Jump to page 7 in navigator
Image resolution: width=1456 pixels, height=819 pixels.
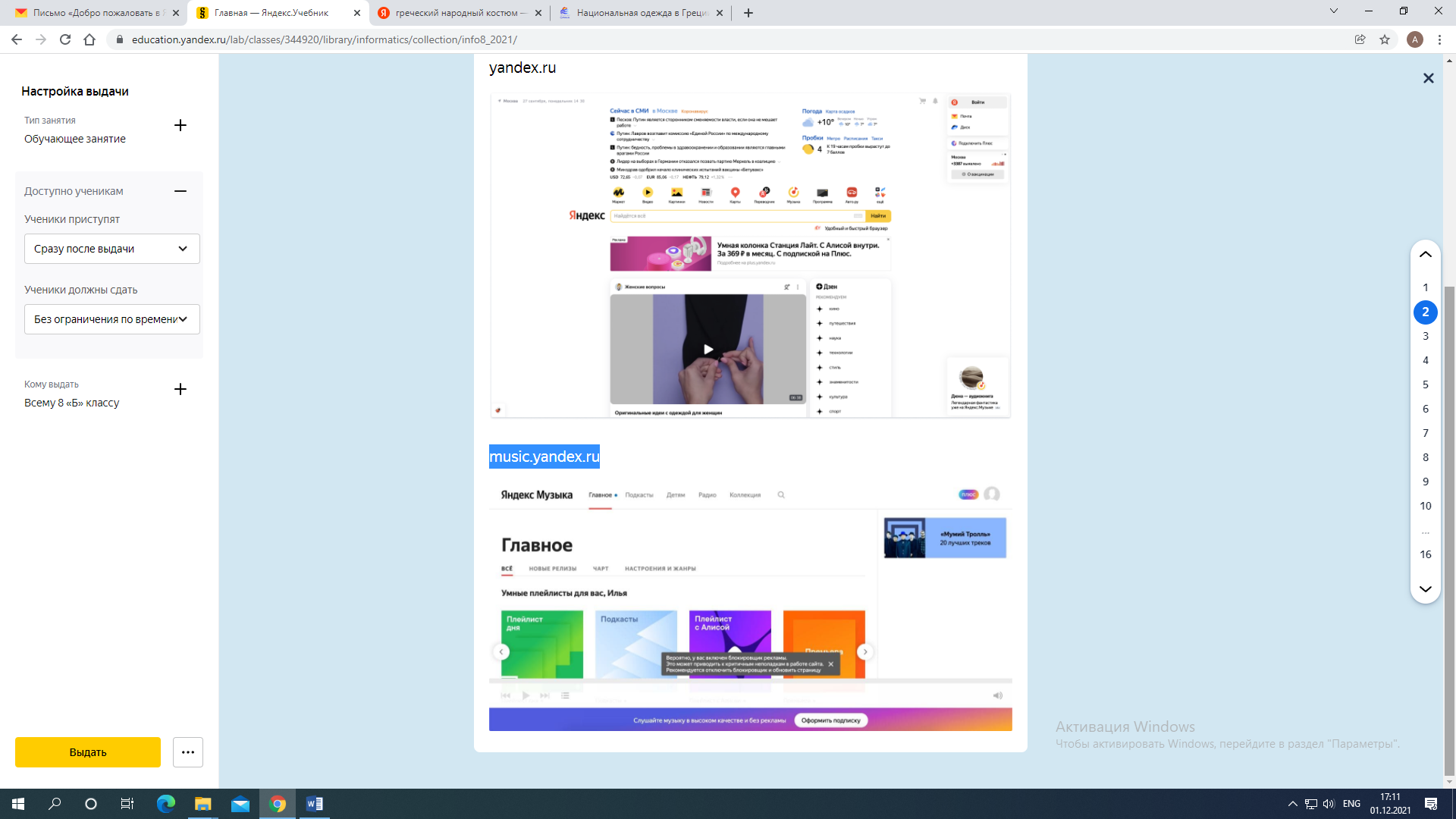pyautogui.click(x=1426, y=433)
